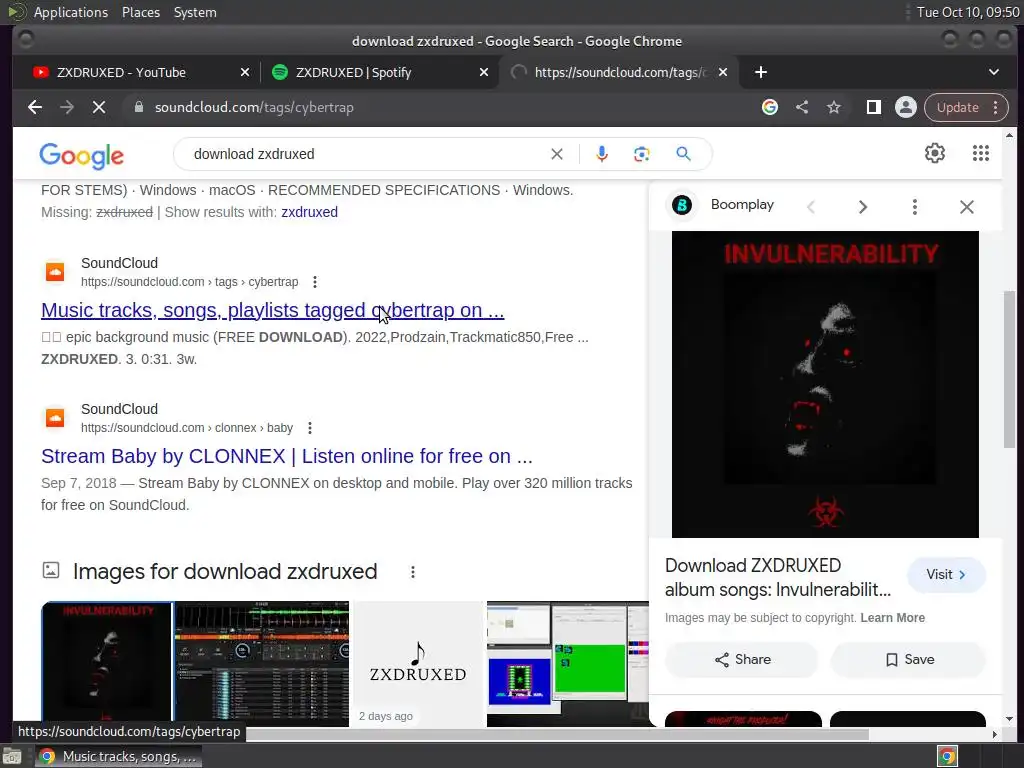Show the next image in the panel
Screen dimensions: 1024x768
pyautogui.click(x=863, y=207)
